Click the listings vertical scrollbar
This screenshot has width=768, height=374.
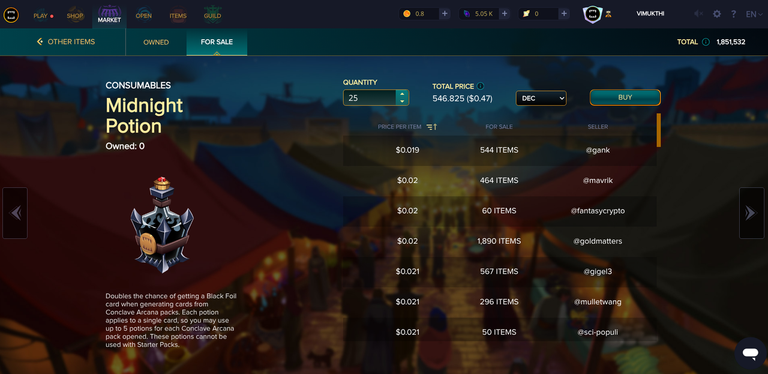tap(659, 130)
